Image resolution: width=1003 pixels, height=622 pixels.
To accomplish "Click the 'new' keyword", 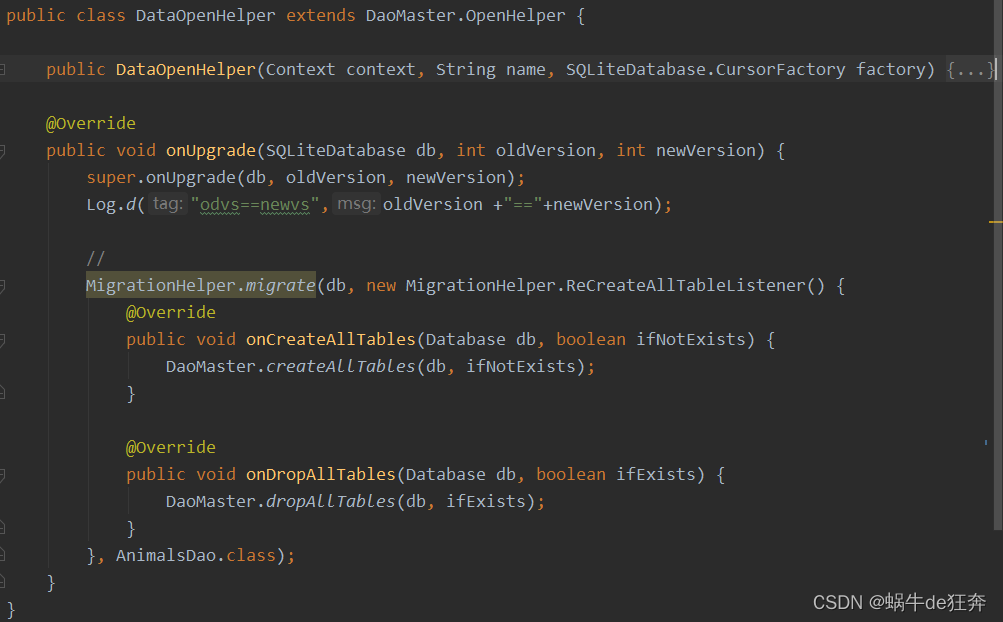I will pyautogui.click(x=381, y=286).
